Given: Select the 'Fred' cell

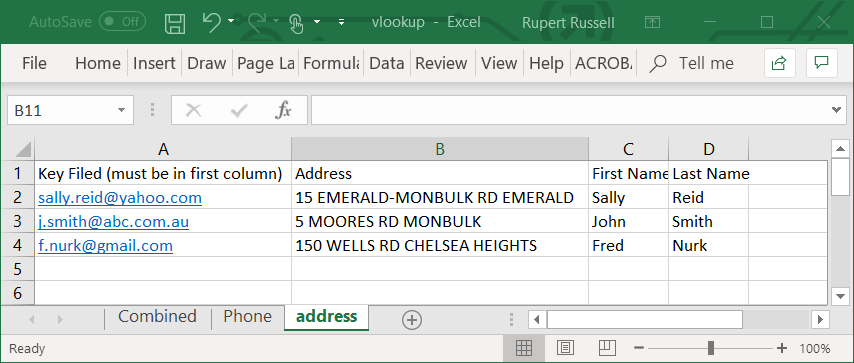Looking at the screenshot, I should coord(629,245).
